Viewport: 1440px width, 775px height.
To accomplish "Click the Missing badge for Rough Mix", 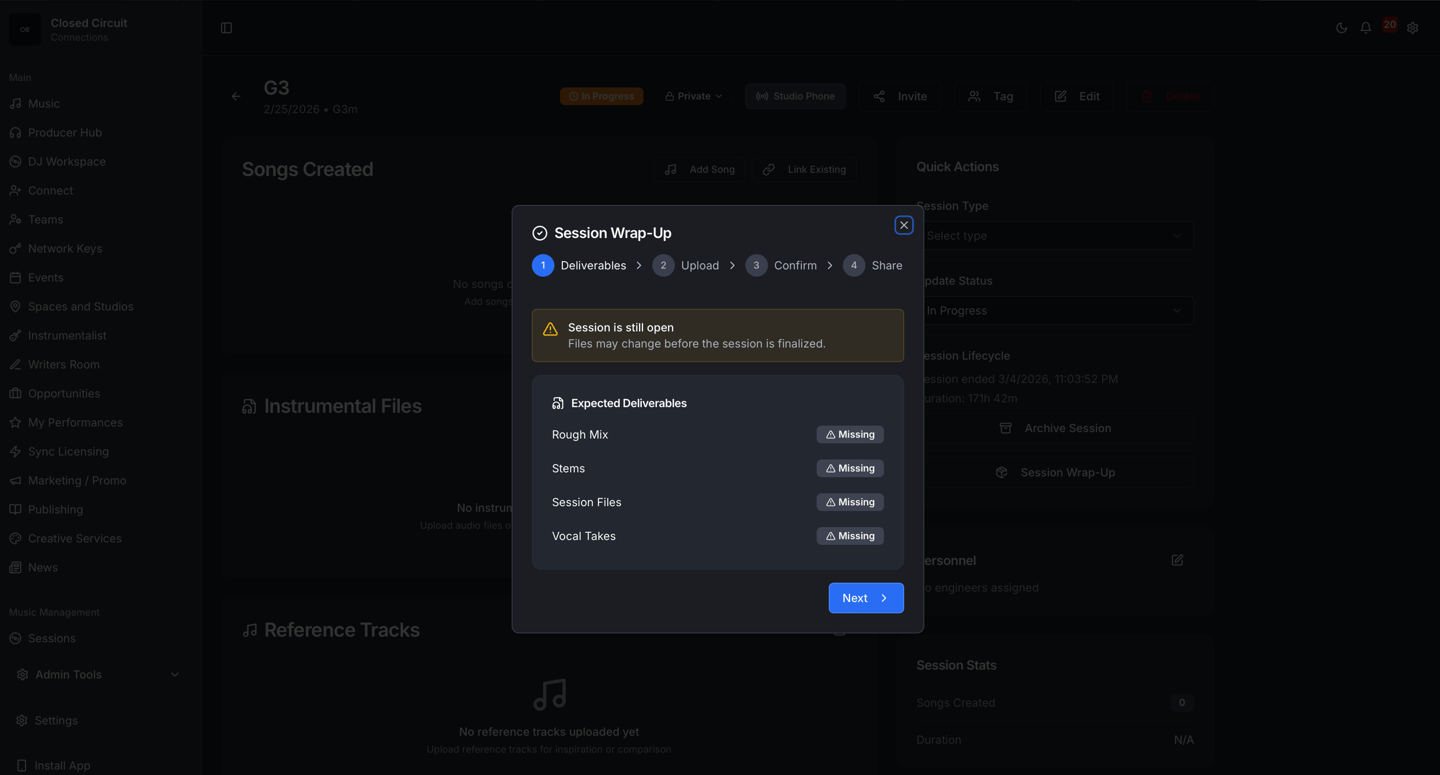I will [850, 435].
